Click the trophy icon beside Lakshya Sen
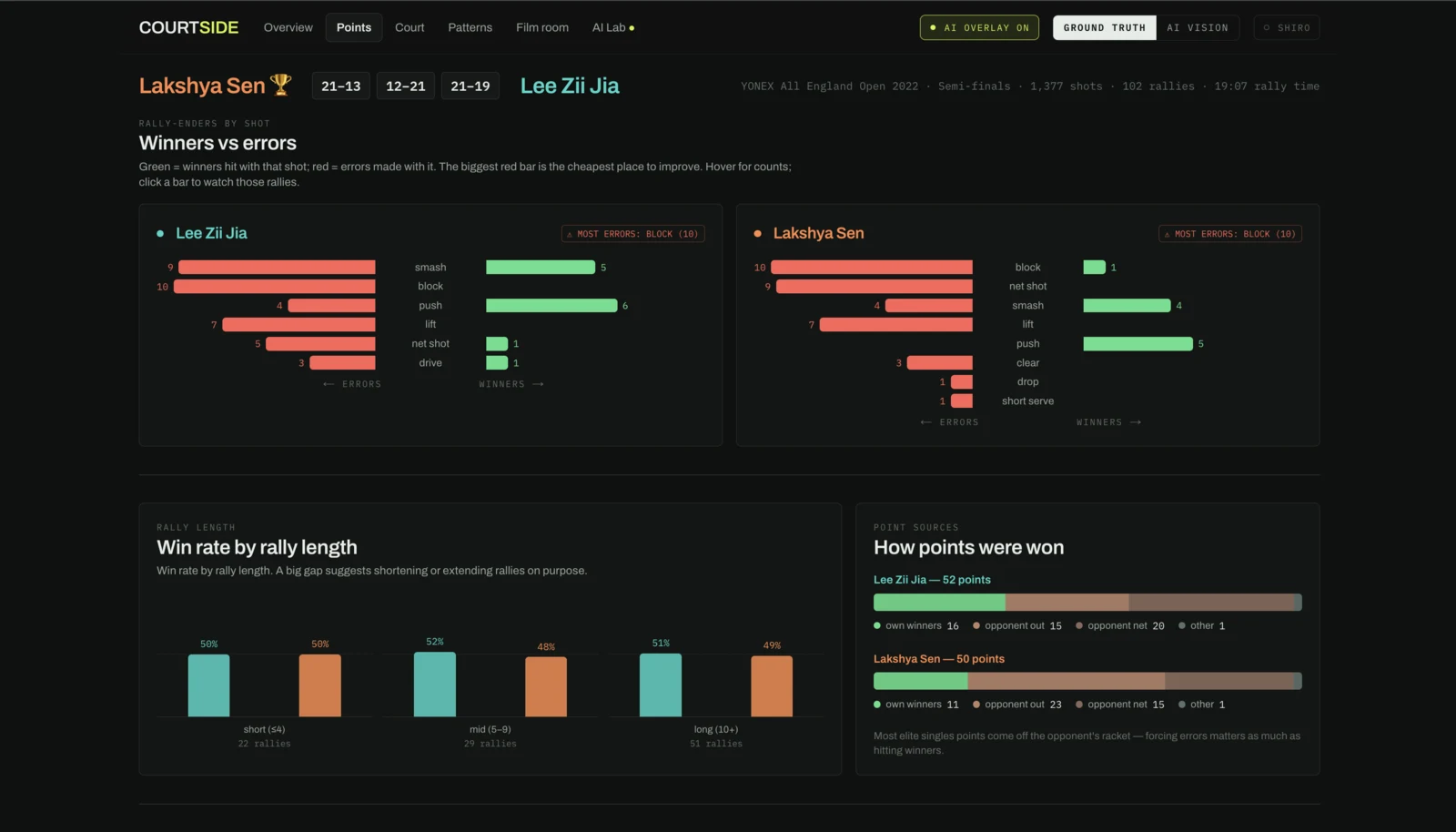Viewport: 1456px width, 832px height. click(x=281, y=85)
